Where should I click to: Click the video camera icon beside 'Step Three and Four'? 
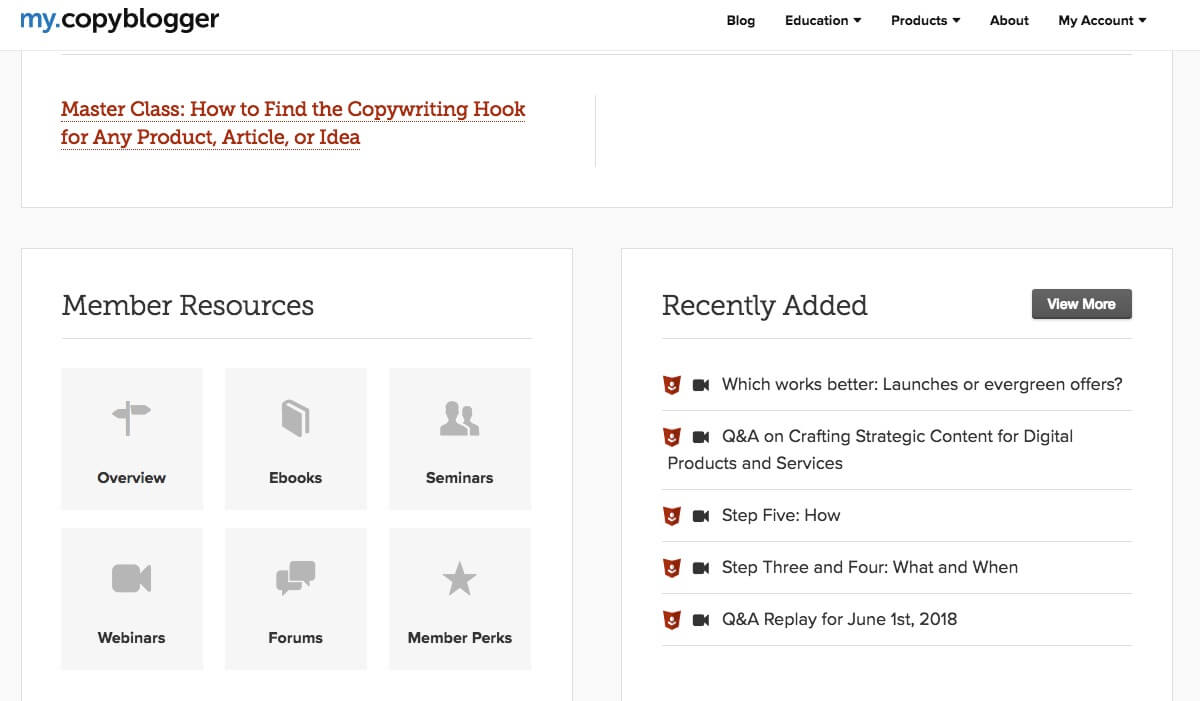701,567
